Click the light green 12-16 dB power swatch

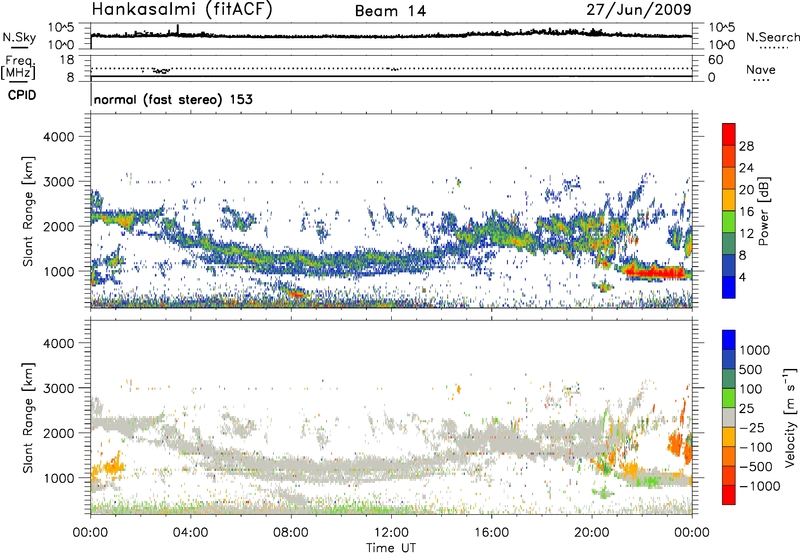[729, 222]
